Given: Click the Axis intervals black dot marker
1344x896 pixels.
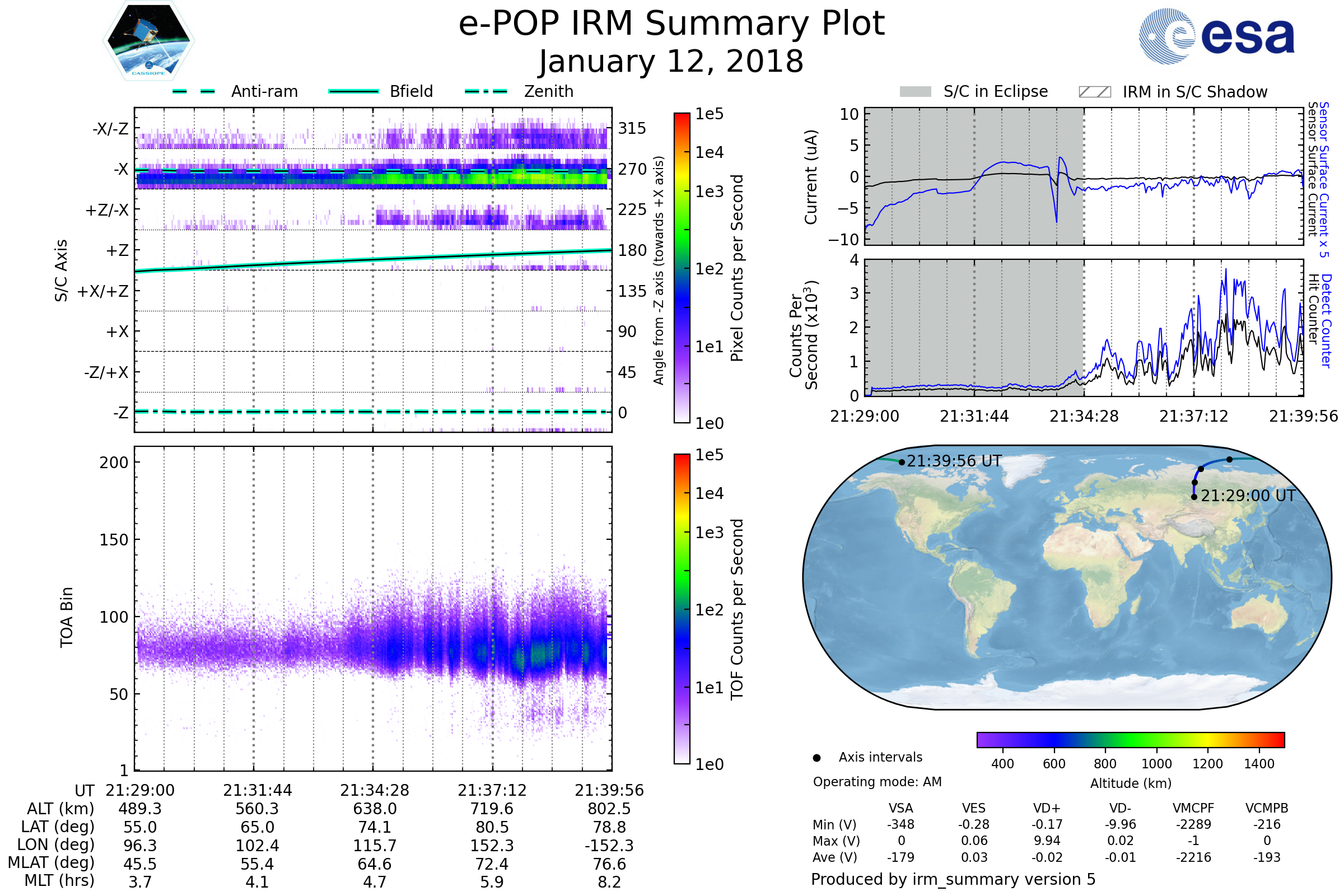Looking at the screenshot, I should [816, 758].
